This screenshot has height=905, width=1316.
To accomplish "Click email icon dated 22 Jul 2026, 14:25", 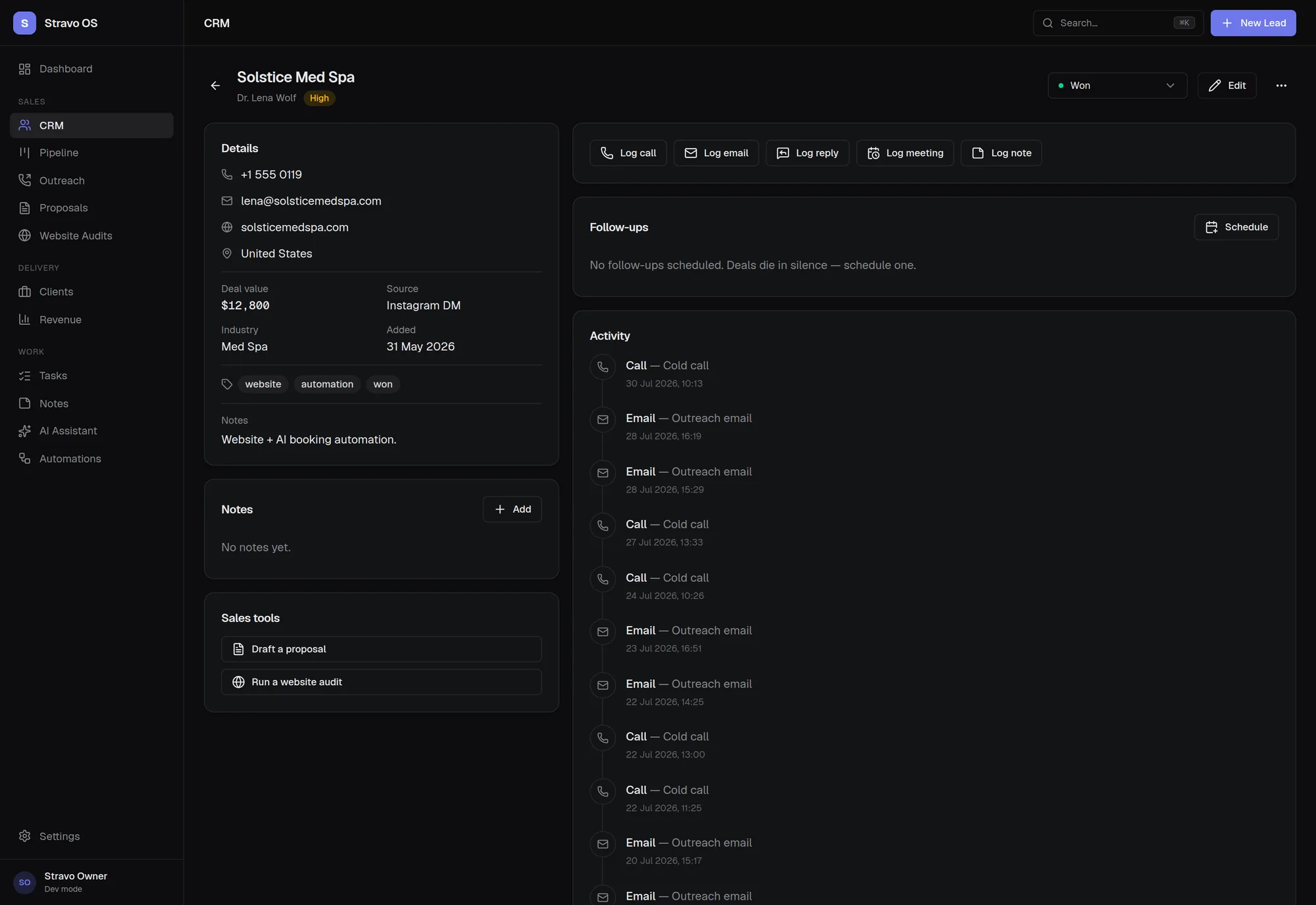I will point(603,685).
